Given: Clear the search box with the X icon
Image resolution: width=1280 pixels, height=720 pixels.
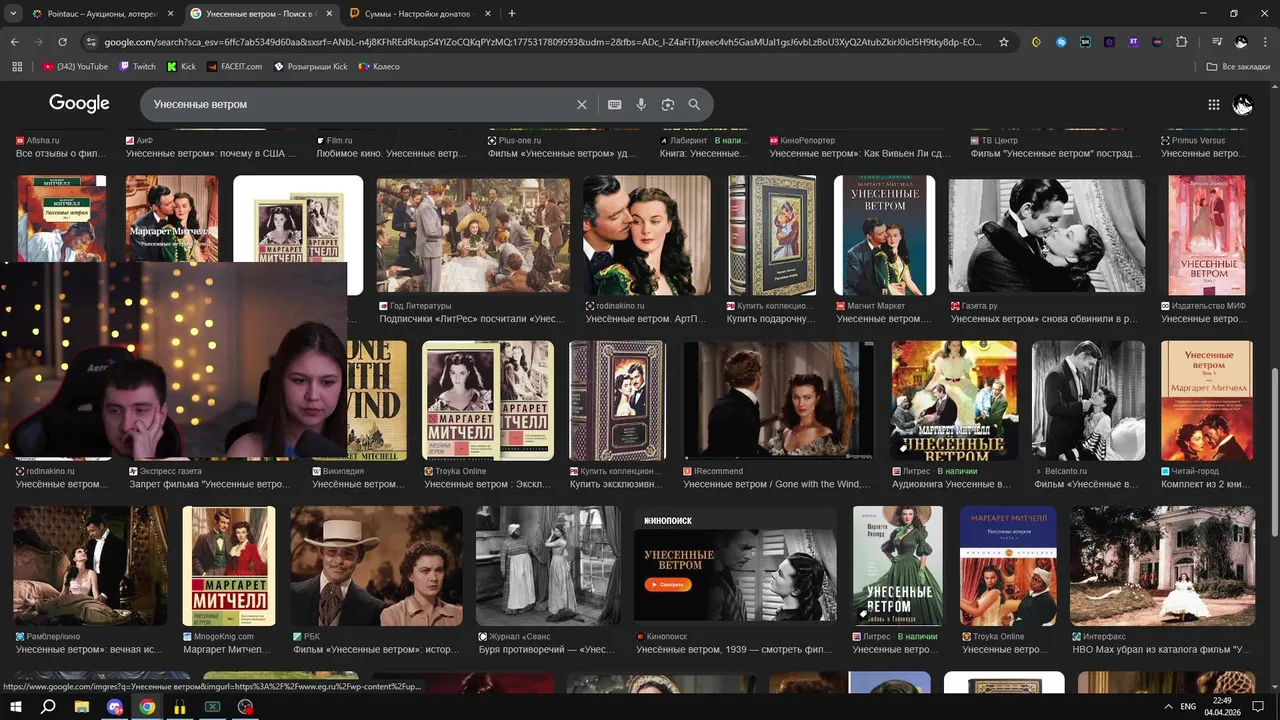Looking at the screenshot, I should [x=582, y=104].
